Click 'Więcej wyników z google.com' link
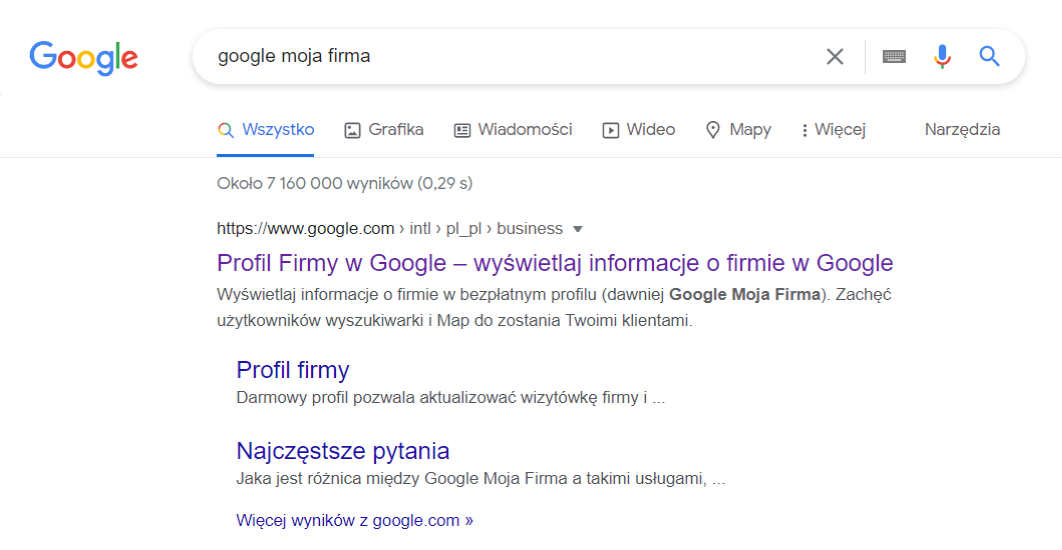 pyautogui.click(x=354, y=520)
